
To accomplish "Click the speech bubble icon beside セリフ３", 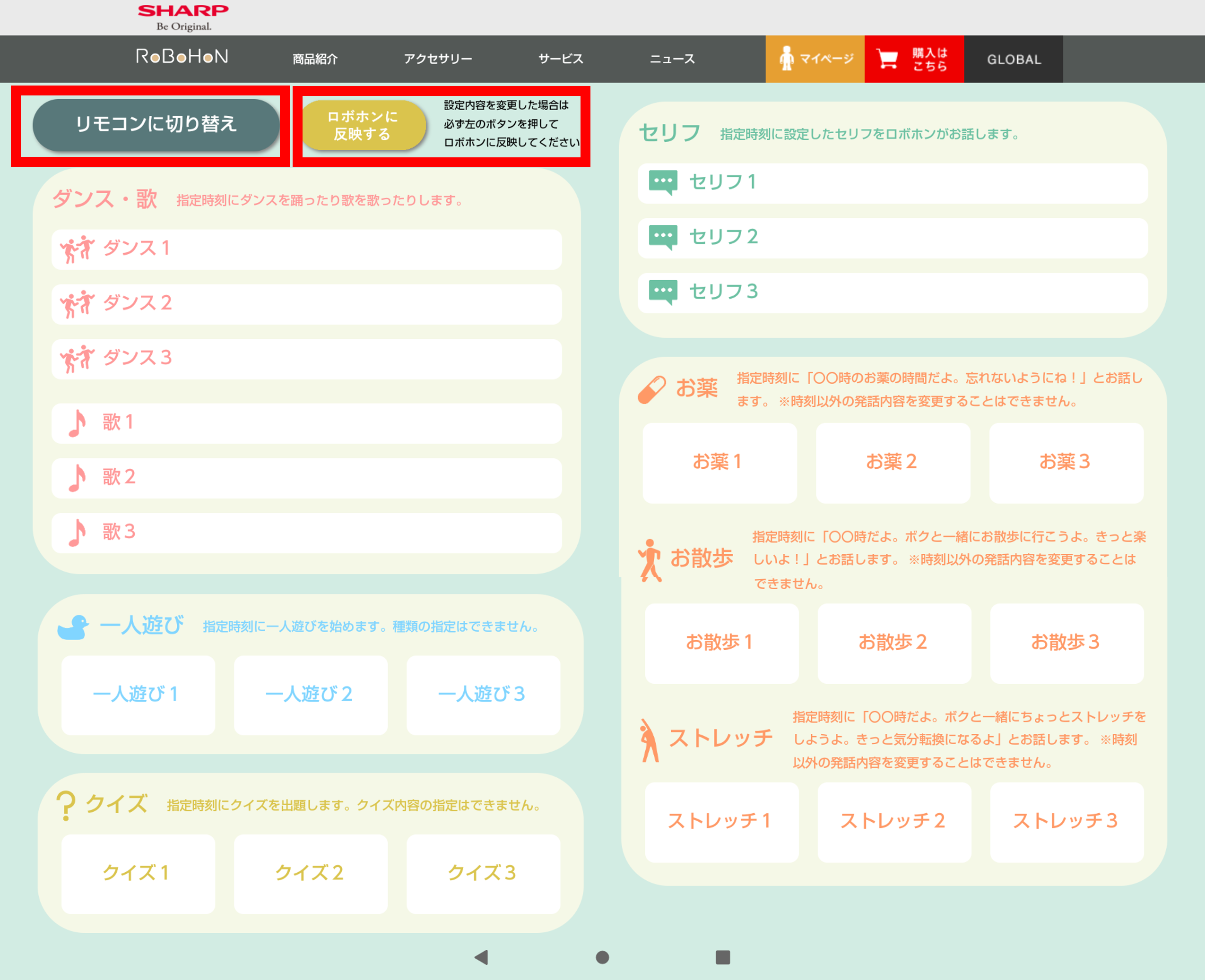I will pyautogui.click(x=663, y=292).
